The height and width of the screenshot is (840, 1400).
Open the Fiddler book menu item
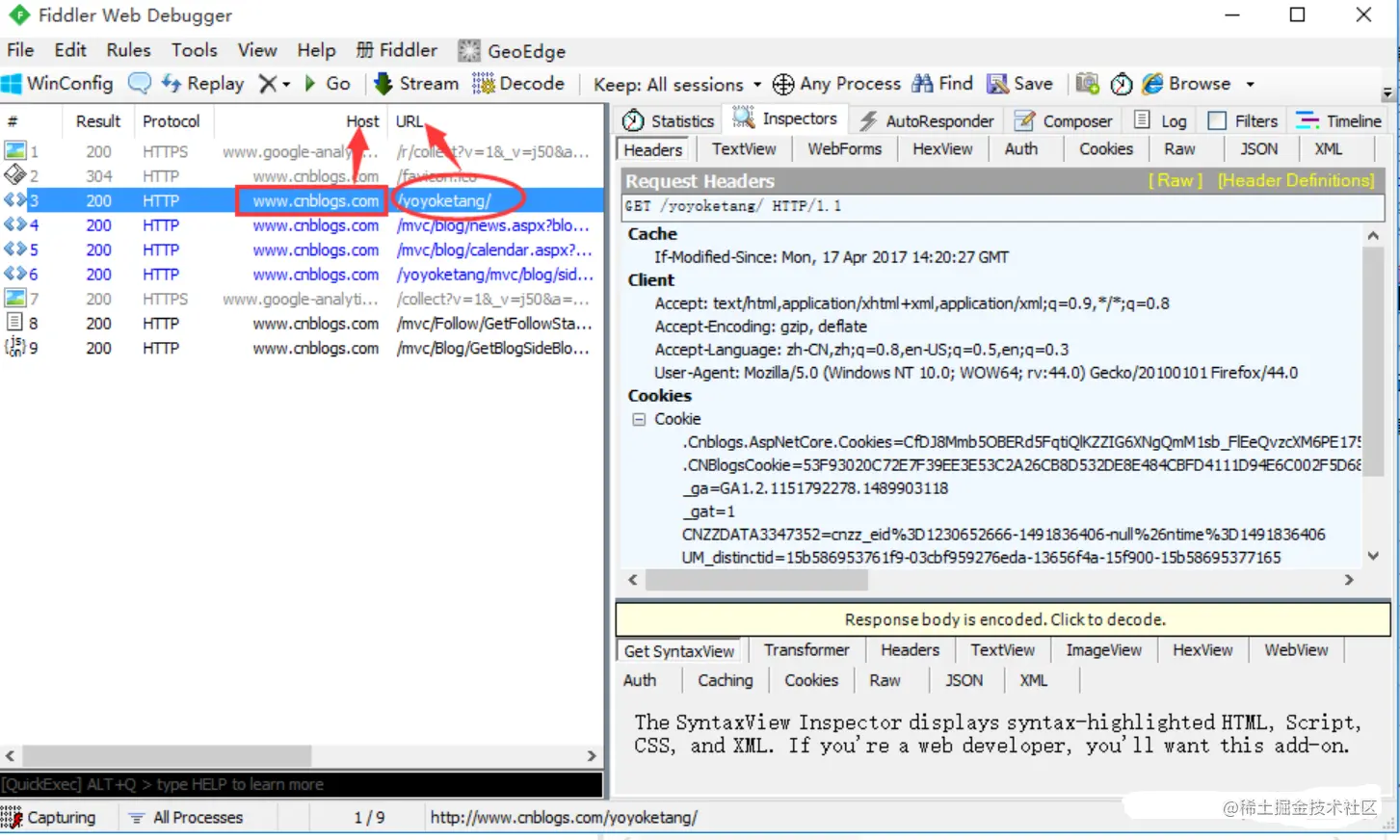(x=396, y=50)
